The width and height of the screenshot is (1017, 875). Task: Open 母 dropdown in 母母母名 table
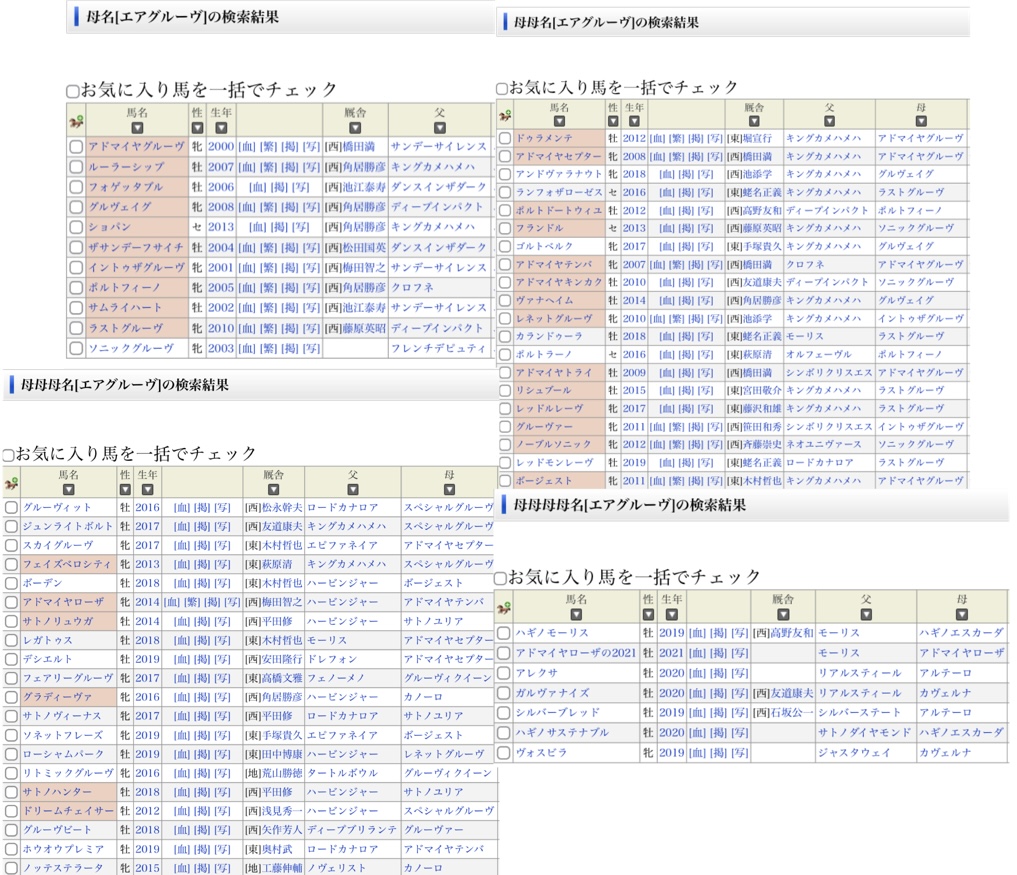(x=449, y=490)
